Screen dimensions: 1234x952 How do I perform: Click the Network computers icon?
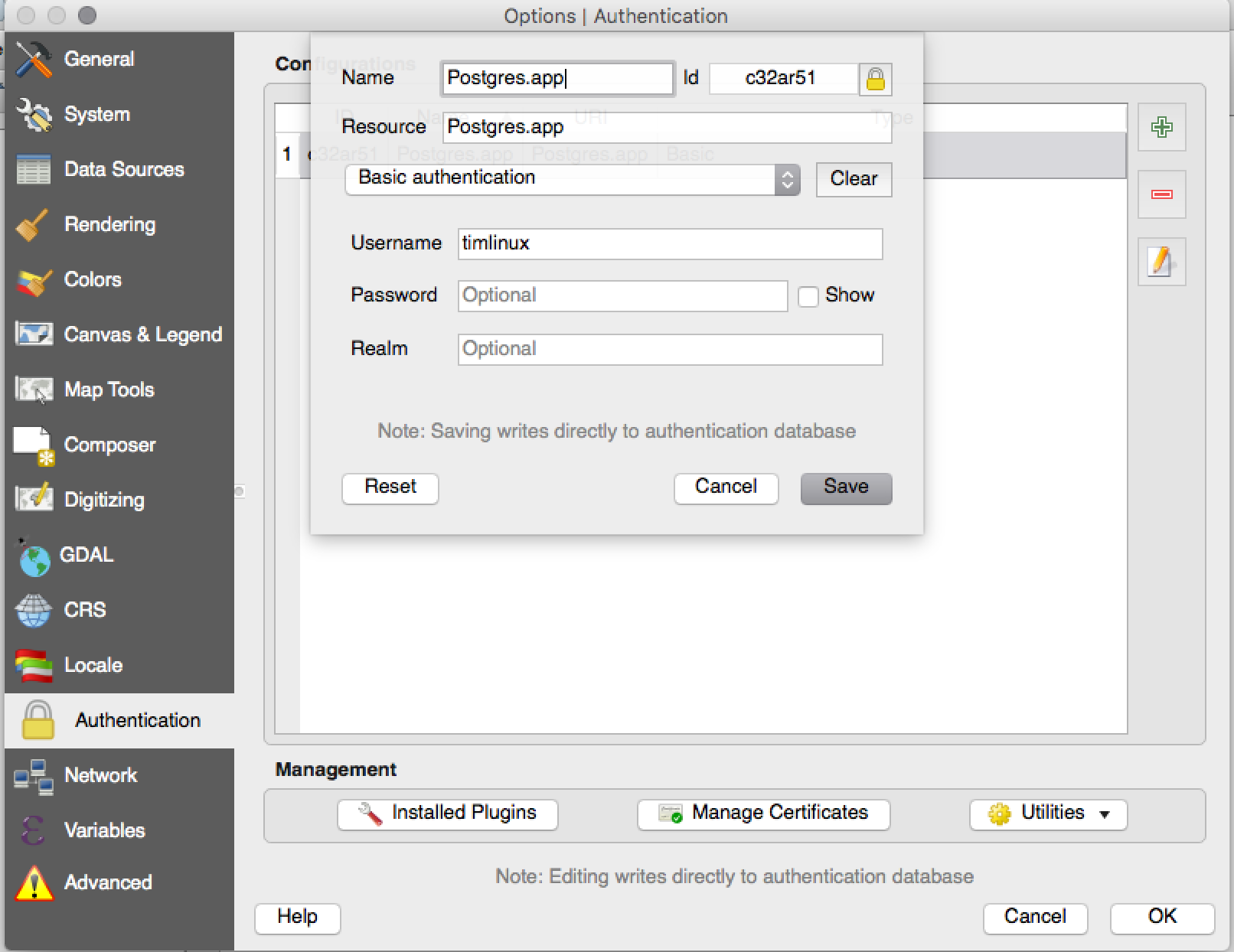[34, 776]
